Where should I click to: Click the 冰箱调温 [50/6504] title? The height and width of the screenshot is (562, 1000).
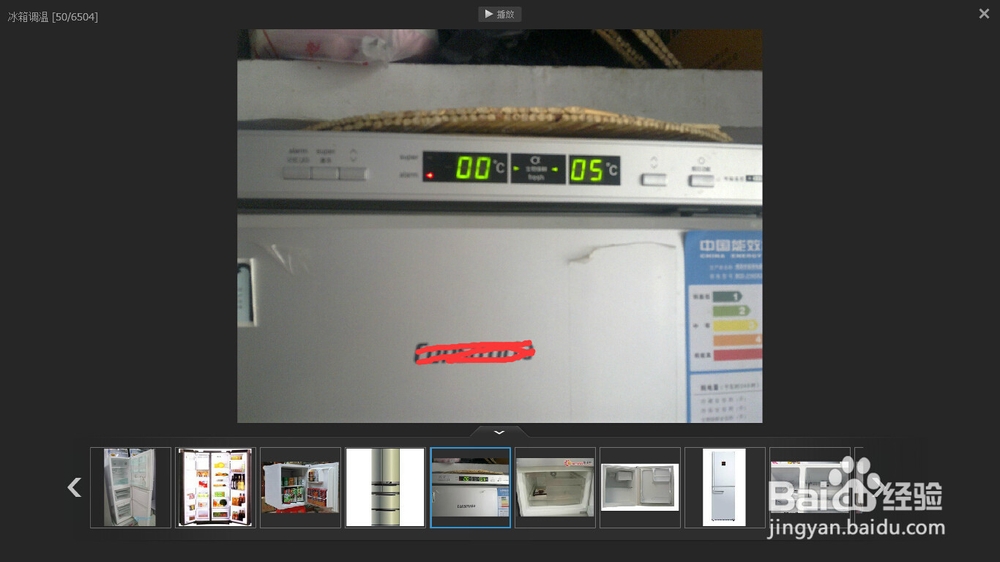tap(53, 17)
